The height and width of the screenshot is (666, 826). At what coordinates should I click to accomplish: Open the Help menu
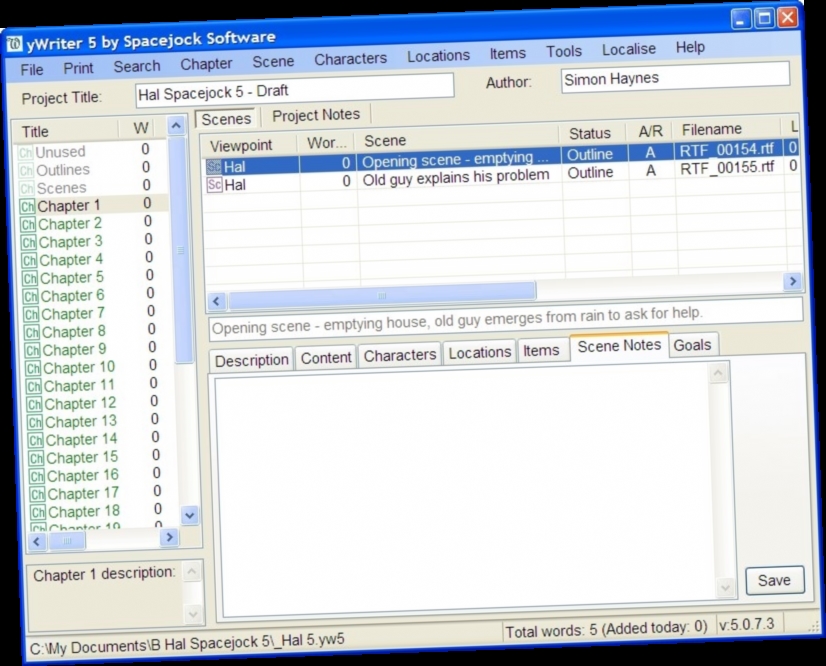point(689,47)
